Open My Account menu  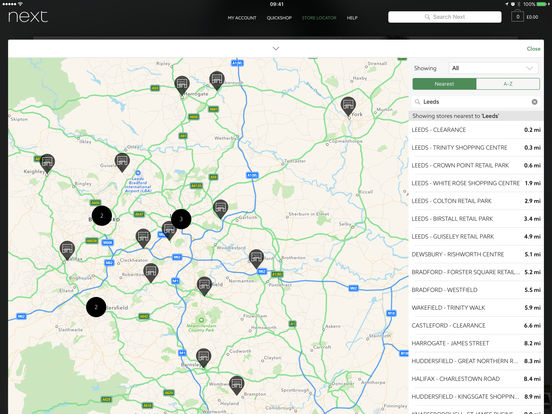[x=242, y=18]
